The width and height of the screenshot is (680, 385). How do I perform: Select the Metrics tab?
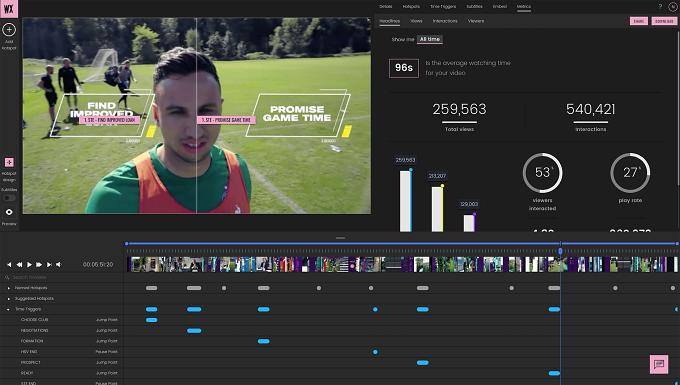tap(523, 7)
